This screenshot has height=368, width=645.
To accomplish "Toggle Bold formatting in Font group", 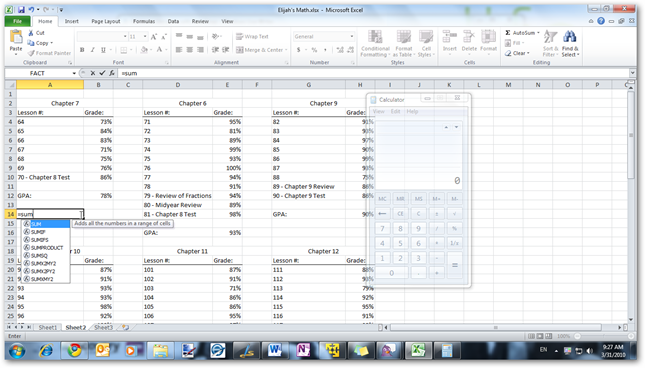I will [82, 50].
